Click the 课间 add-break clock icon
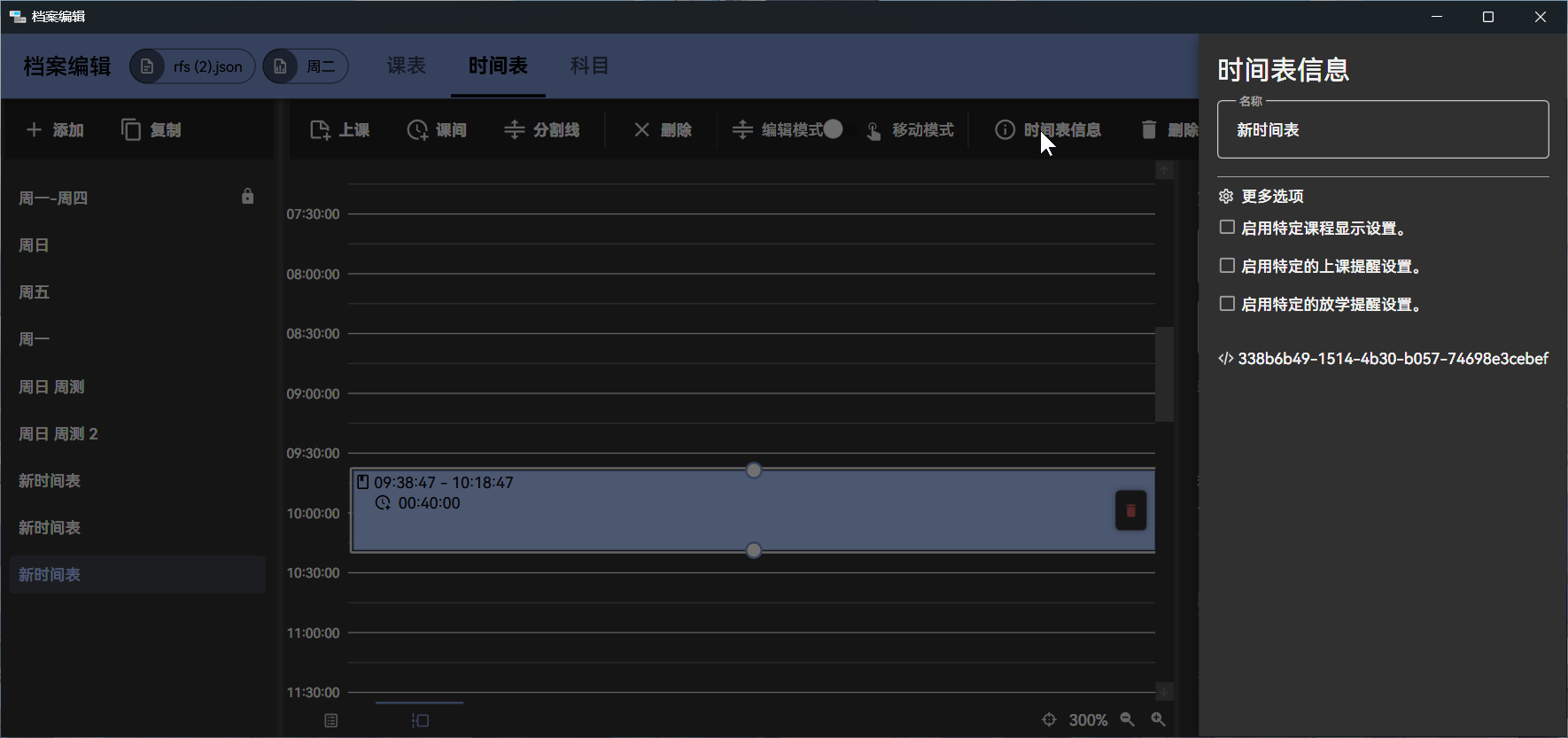The height and width of the screenshot is (738, 1568). pos(417,130)
